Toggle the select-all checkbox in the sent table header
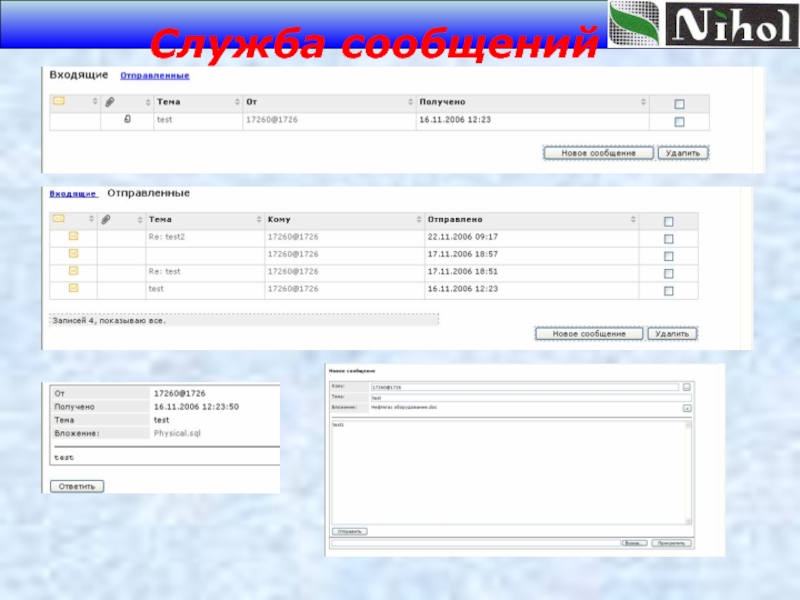The image size is (800, 600). [x=668, y=221]
